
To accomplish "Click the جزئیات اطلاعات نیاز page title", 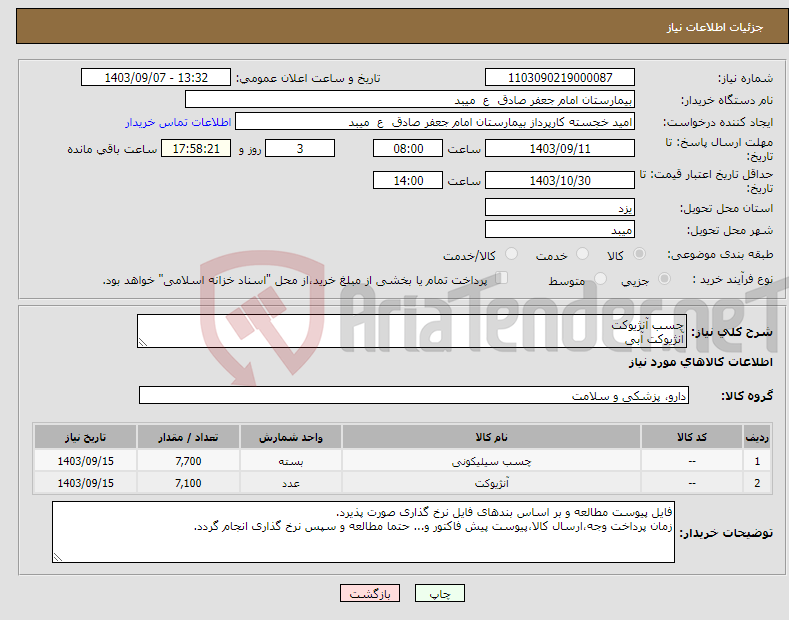I will (715, 27).
